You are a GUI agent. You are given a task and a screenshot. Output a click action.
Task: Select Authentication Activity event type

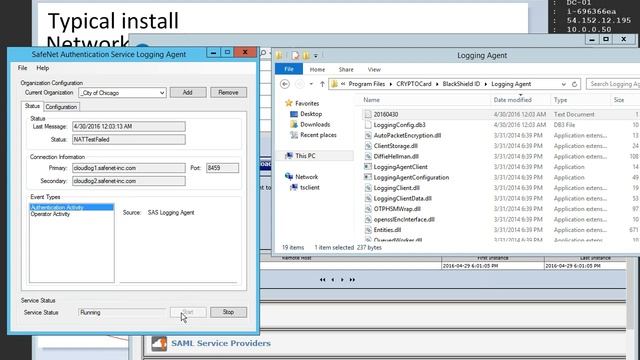point(71,207)
